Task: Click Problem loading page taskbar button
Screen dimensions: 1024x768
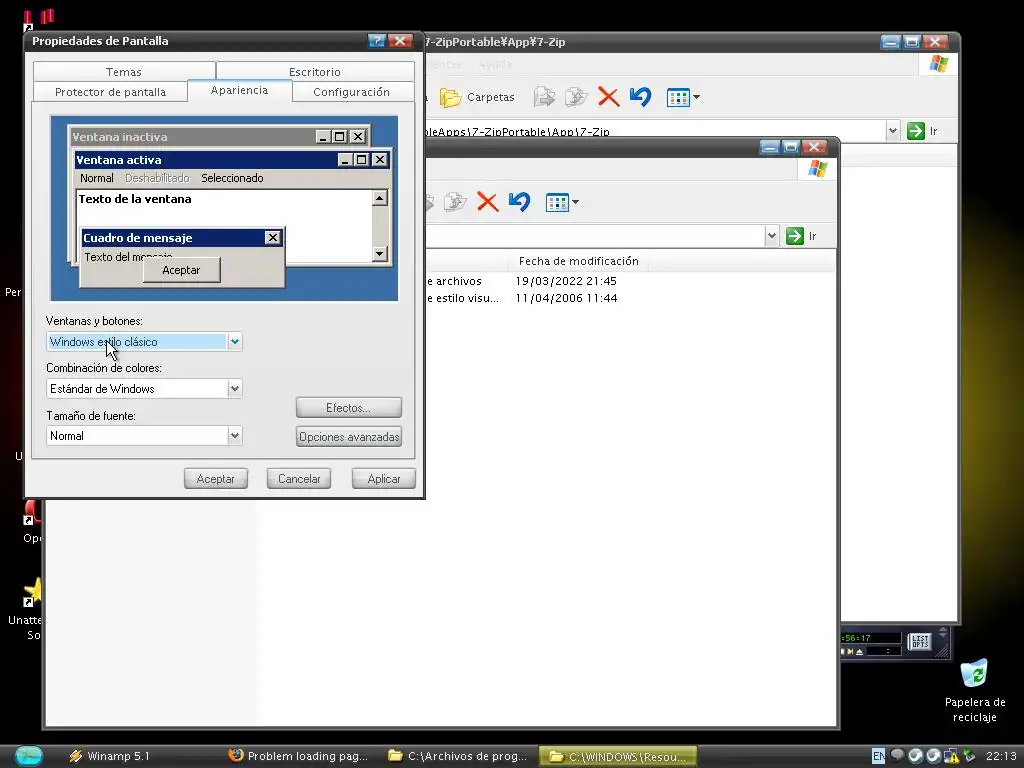Action: pos(300,756)
